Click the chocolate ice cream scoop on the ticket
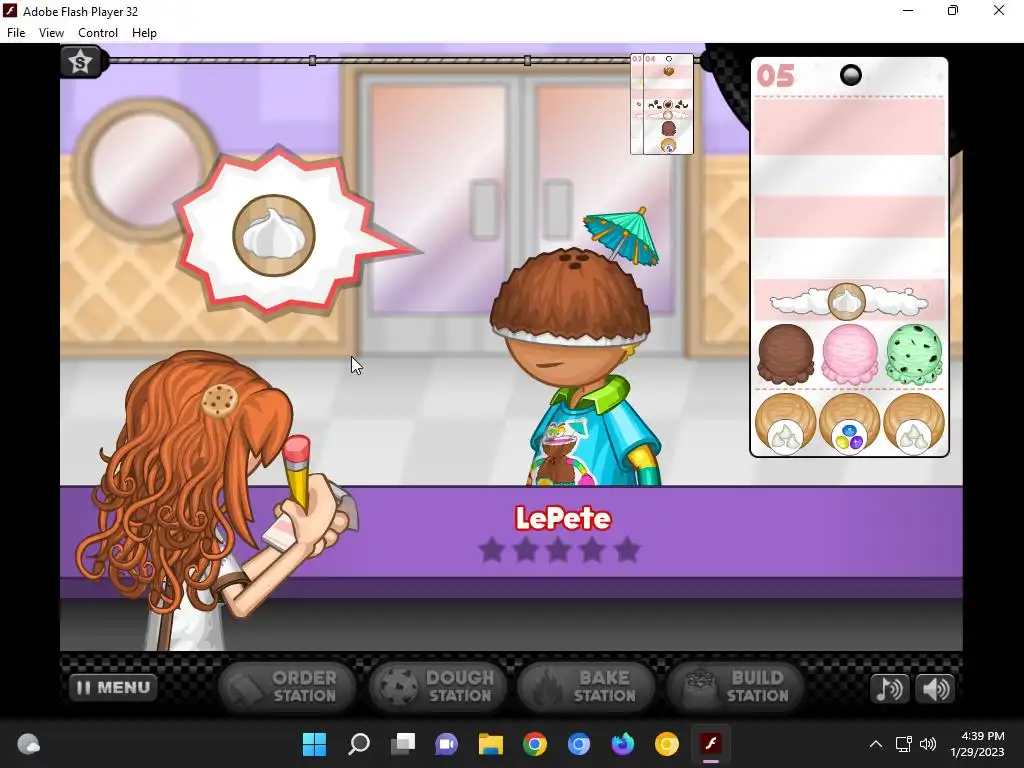The width and height of the screenshot is (1024, 768). pos(786,354)
